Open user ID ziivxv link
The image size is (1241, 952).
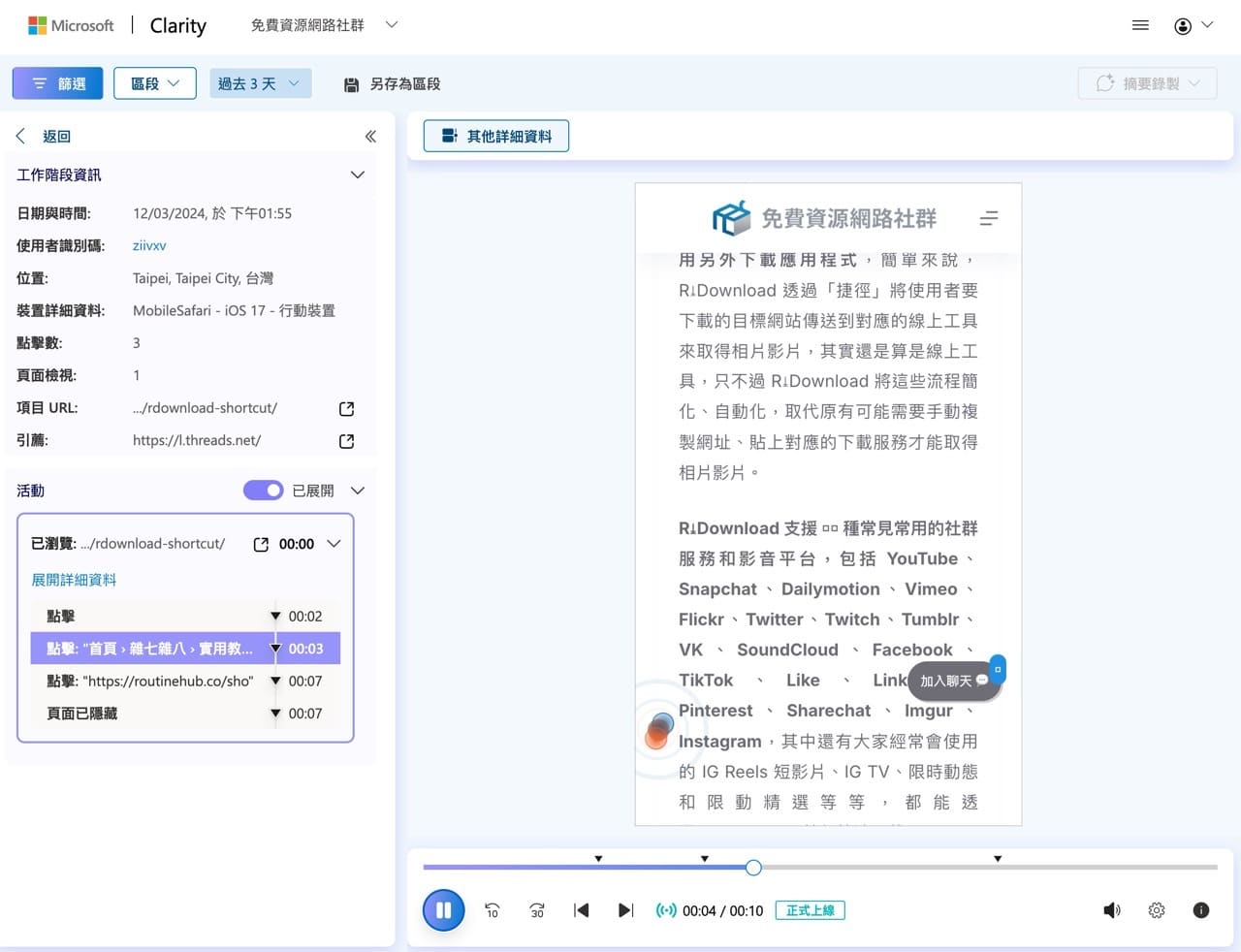(x=149, y=246)
